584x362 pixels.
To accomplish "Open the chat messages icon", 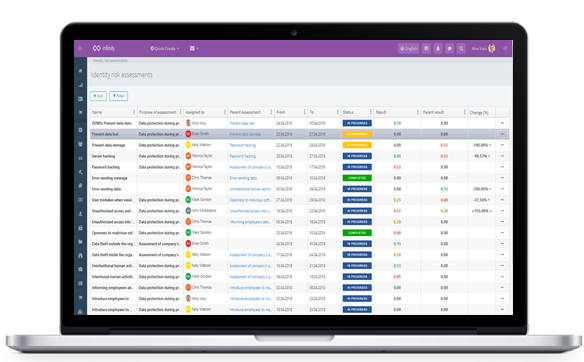I will point(450,48).
